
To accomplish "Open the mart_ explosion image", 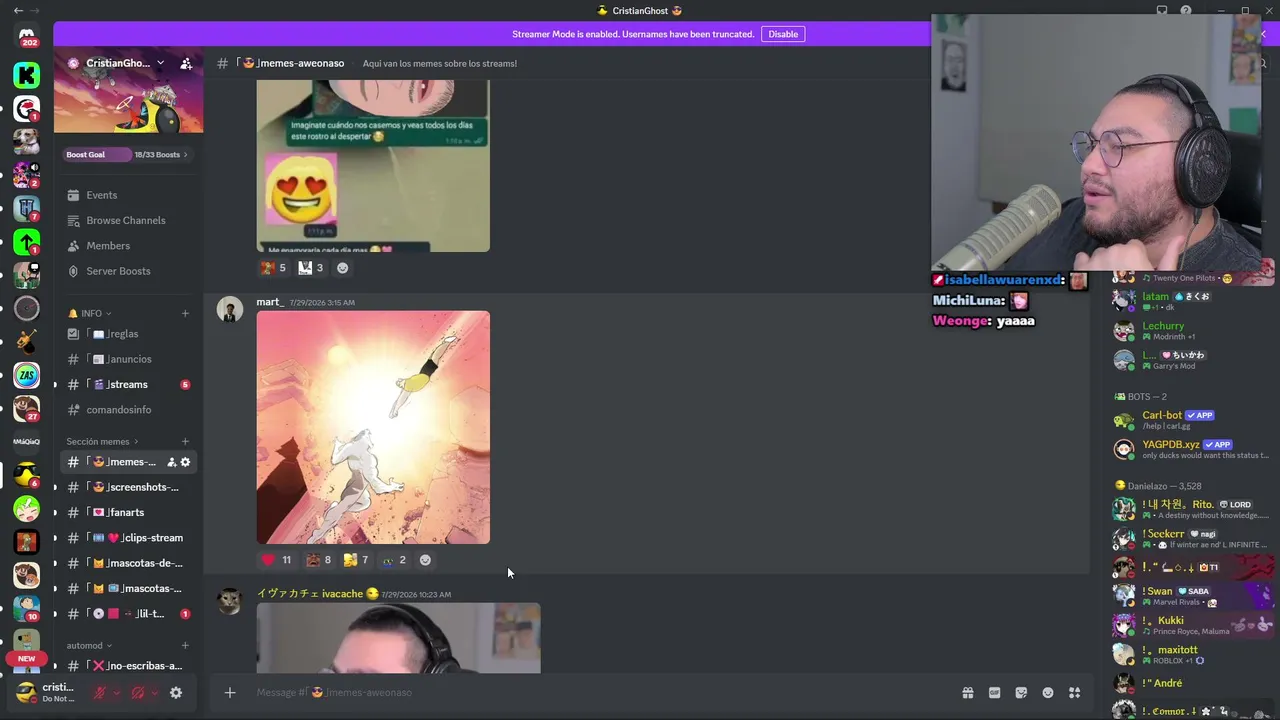I will (373, 427).
